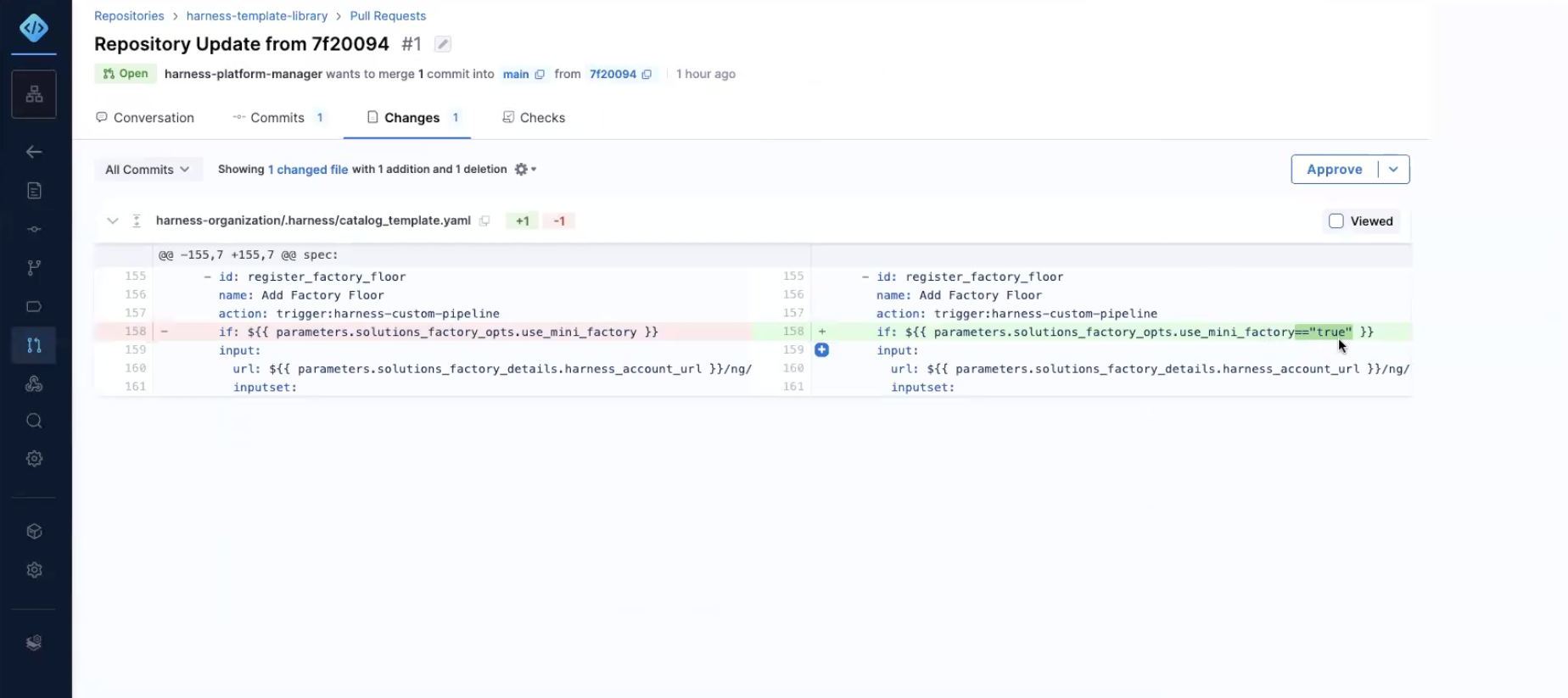Switch to the Conversation tab
Viewport: 1568px width, 698px height.
[x=145, y=118]
